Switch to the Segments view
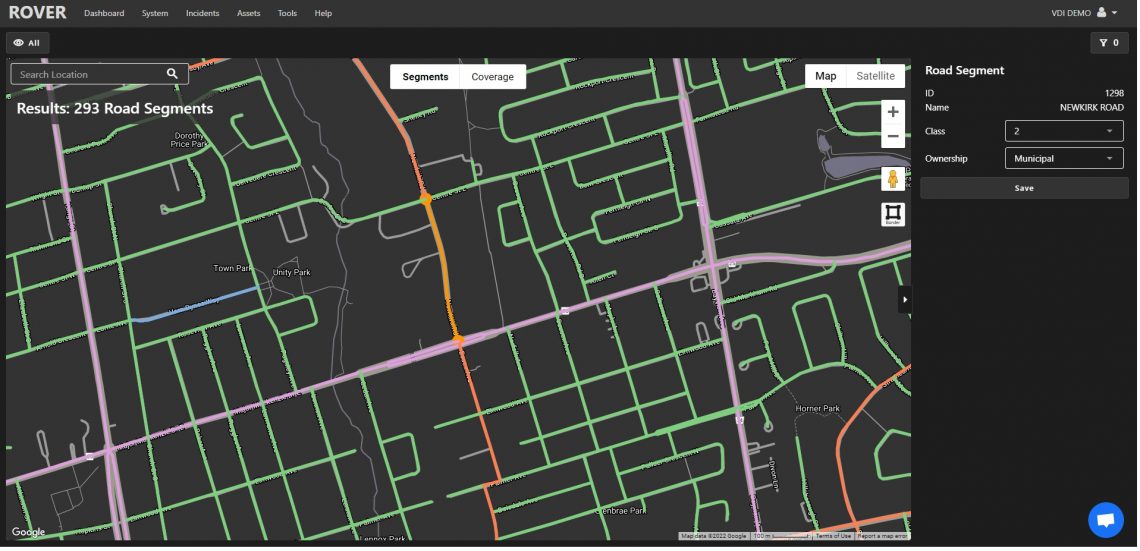Viewport: 1140px width, 551px height. [425, 76]
